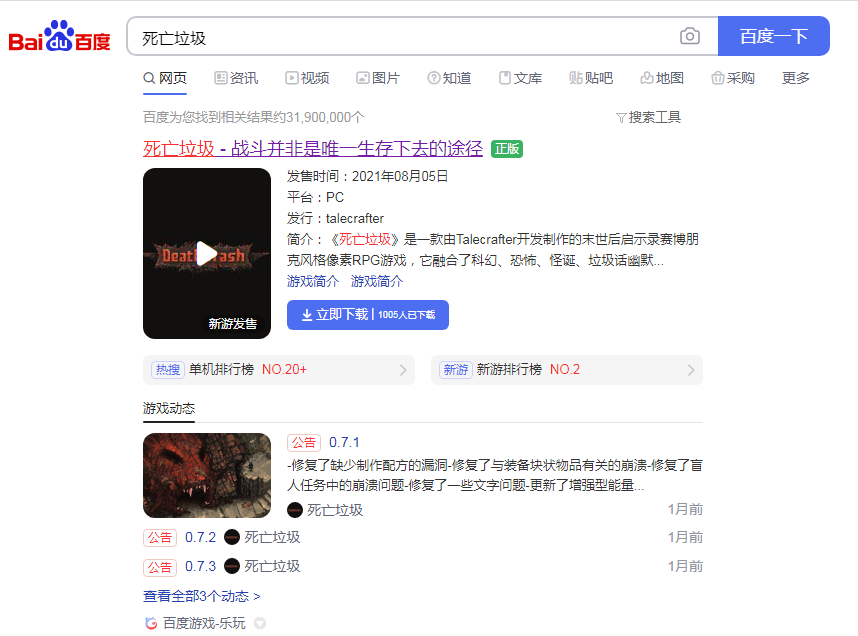Switch to the 文库 tab
The width and height of the screenshot is (858, 636).
[520, 78]
